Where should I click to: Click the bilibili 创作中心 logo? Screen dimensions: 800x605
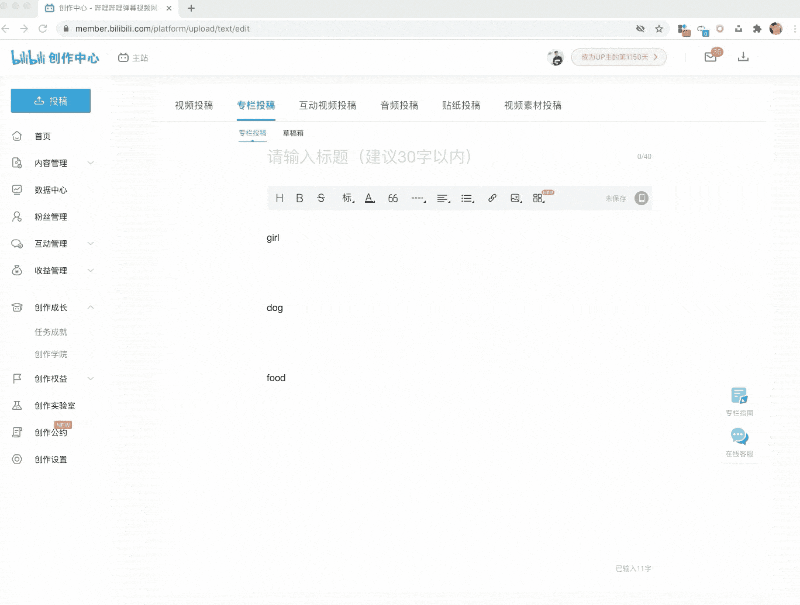[55, 58]
